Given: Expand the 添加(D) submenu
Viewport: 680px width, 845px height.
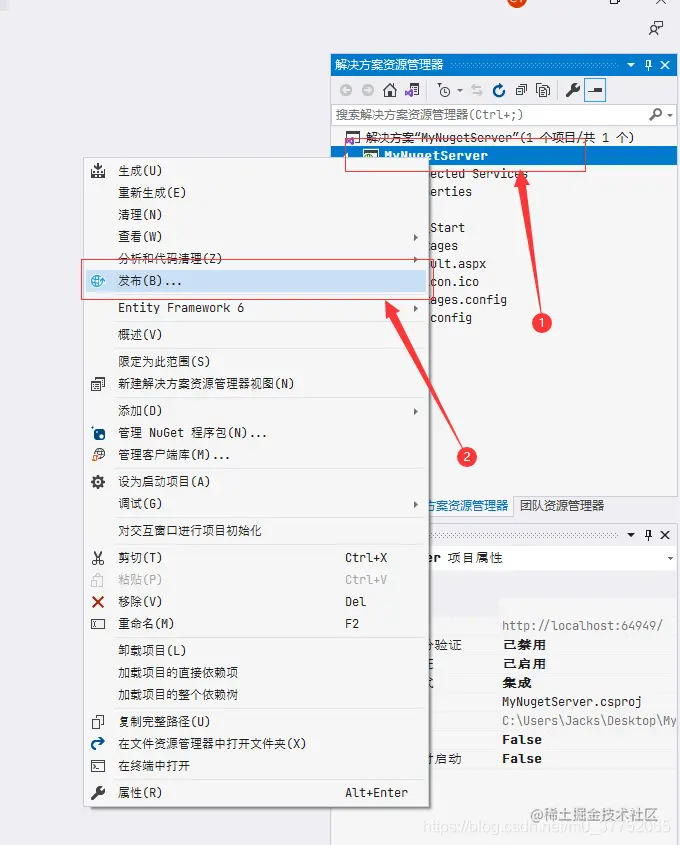Looking at the screenshot, I should [256, 411].
